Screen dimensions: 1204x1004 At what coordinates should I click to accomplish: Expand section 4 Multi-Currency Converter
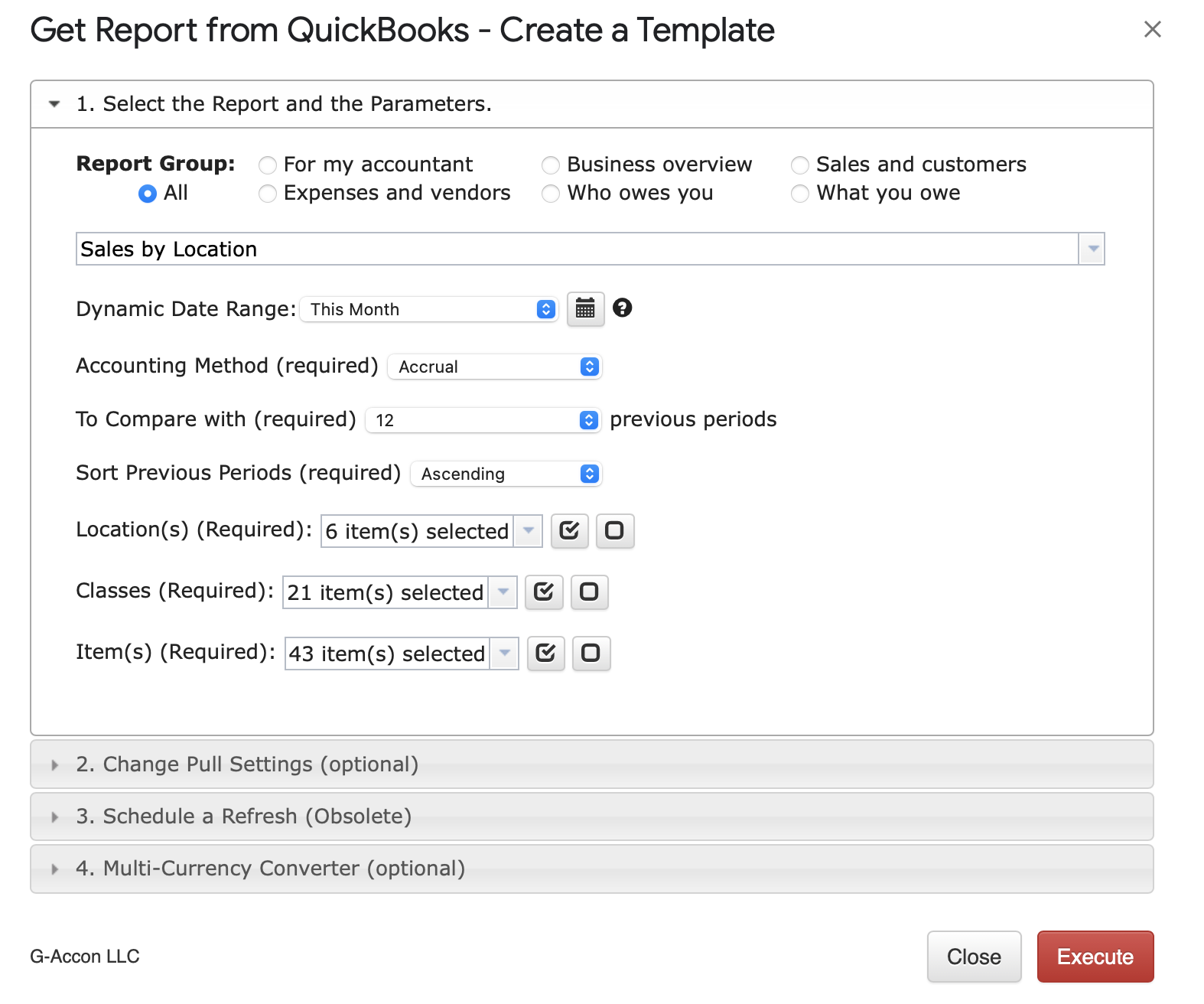pos(591,869)
